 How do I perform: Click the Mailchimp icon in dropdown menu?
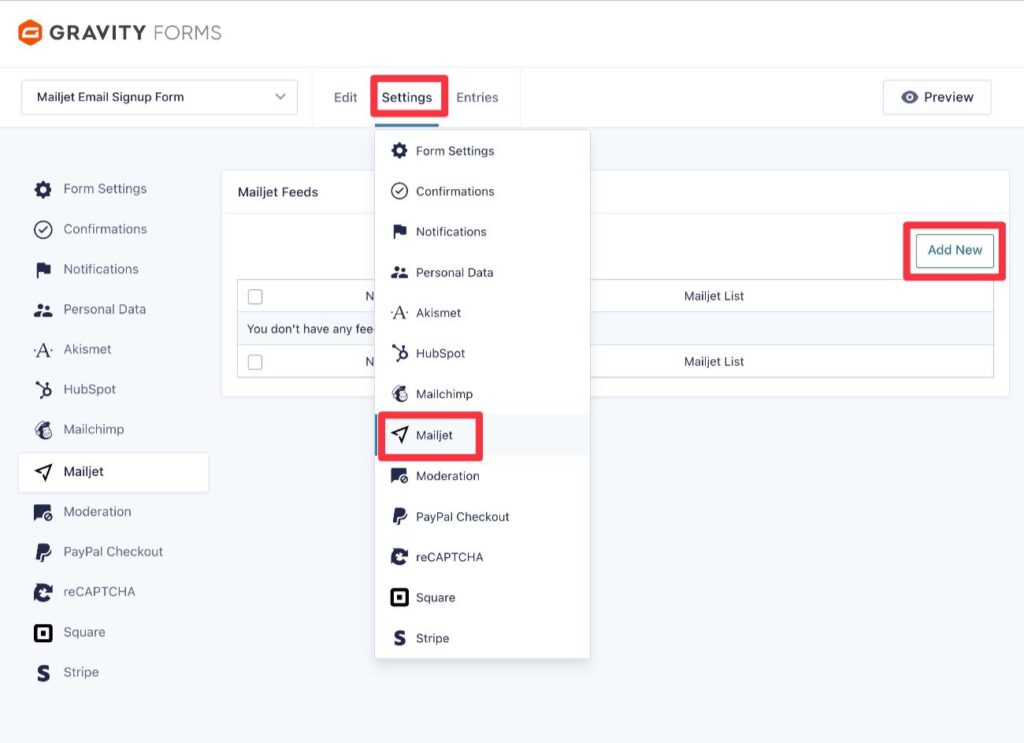click(x=399, y=394)
